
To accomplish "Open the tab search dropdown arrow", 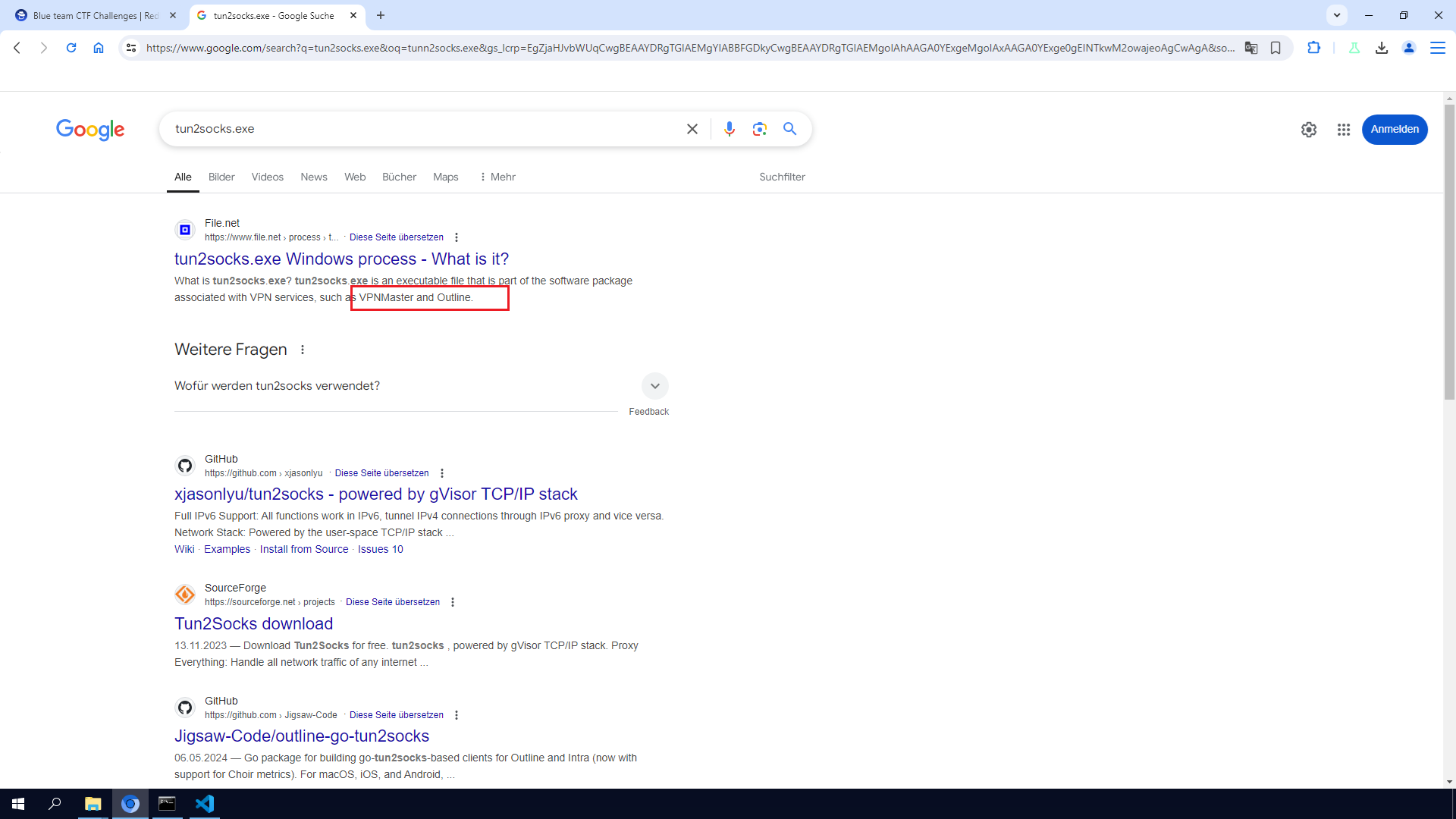I will point(1336,15).
